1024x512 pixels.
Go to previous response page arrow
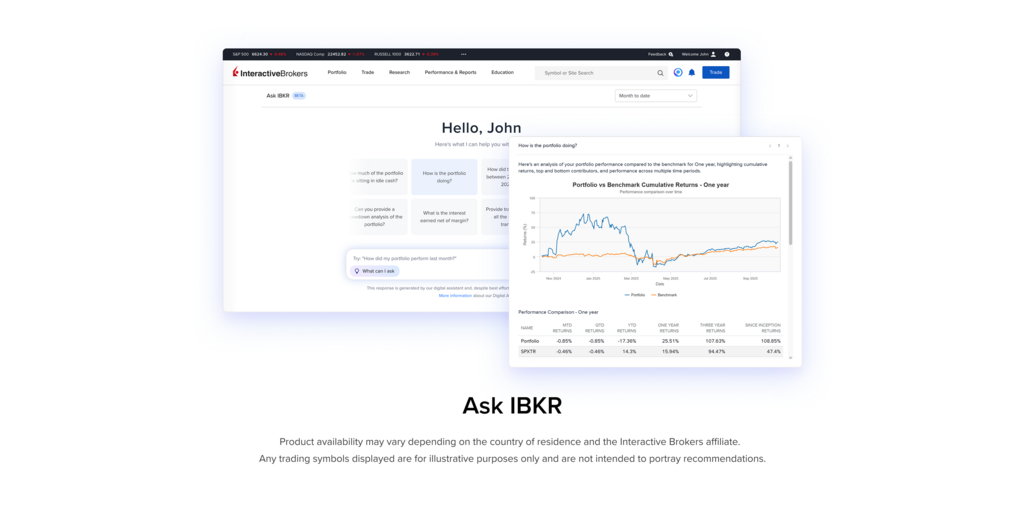click(770, 146)
